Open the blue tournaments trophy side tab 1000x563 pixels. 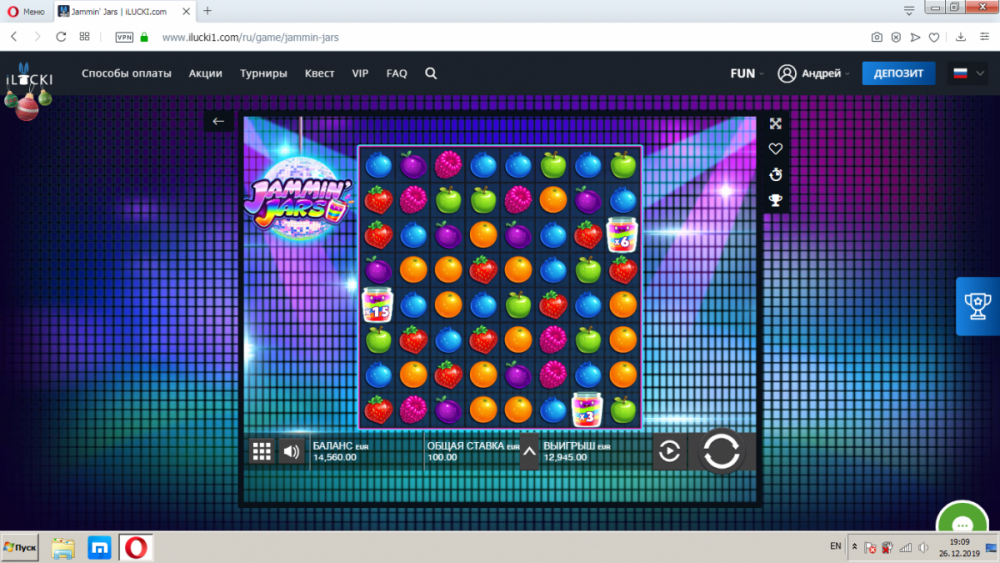(977, 306)
